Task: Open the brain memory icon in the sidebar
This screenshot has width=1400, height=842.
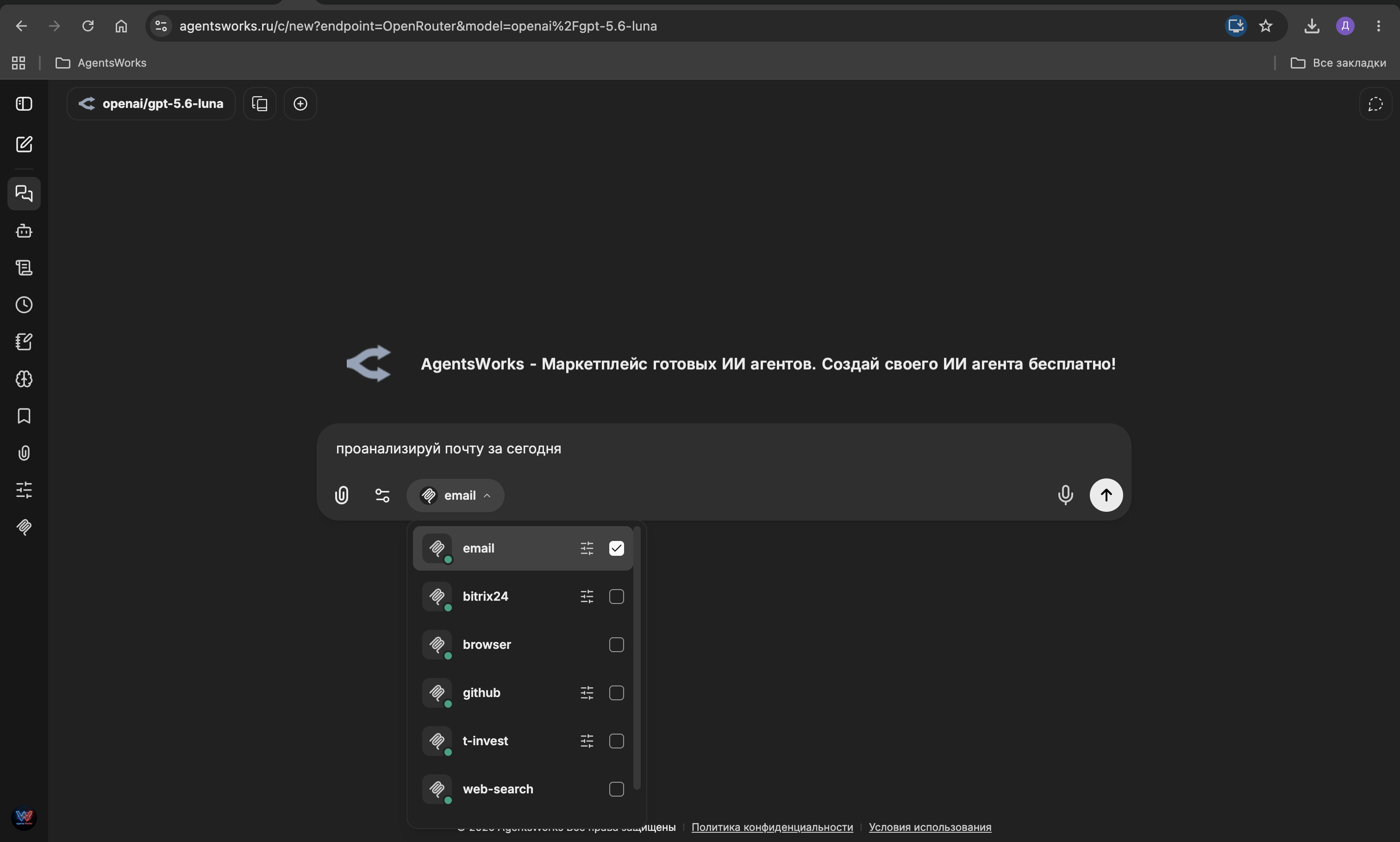Action: tap(24, 379)
